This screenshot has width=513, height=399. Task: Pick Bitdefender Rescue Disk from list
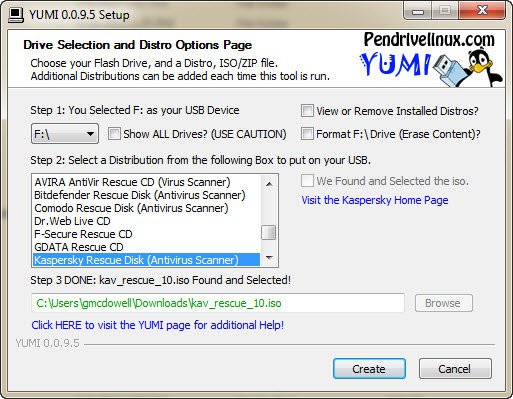coord(146,195)
